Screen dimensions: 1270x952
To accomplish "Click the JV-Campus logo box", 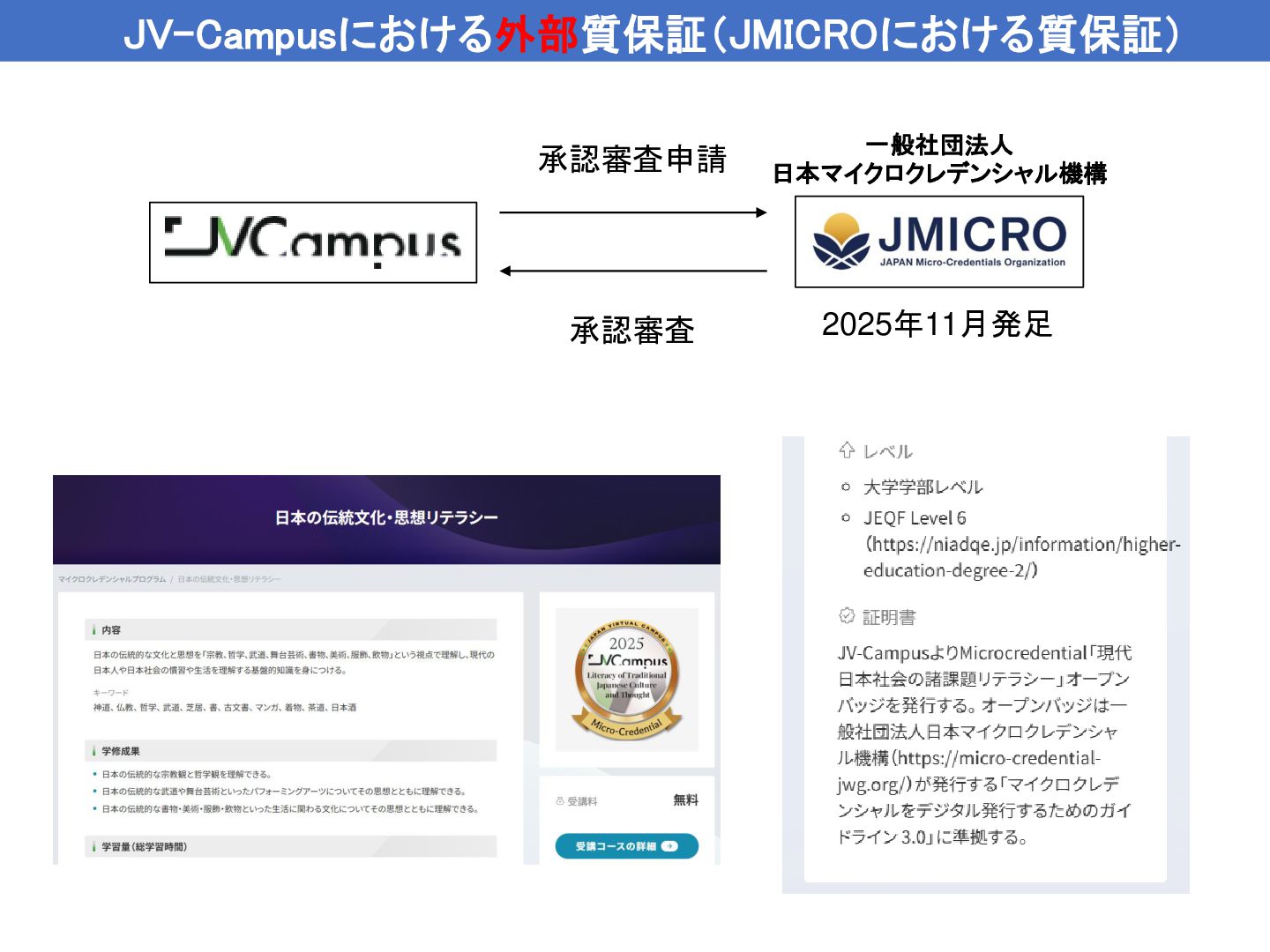I will (313, 242).
